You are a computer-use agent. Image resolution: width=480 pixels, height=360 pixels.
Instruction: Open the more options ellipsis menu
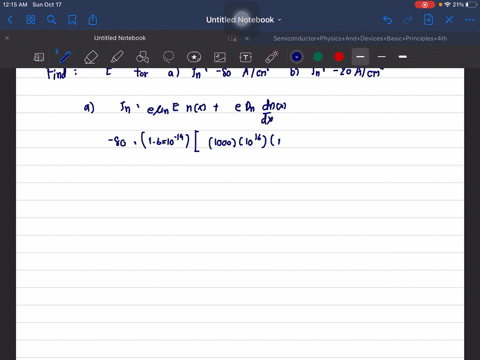point(470,20)
